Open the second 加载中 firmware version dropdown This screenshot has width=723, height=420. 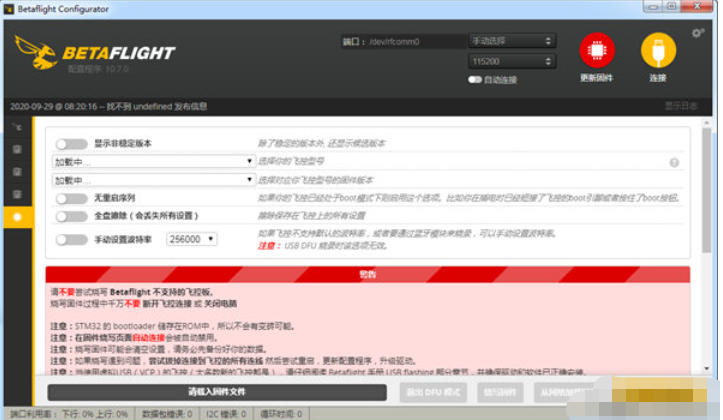click(153, 180)
